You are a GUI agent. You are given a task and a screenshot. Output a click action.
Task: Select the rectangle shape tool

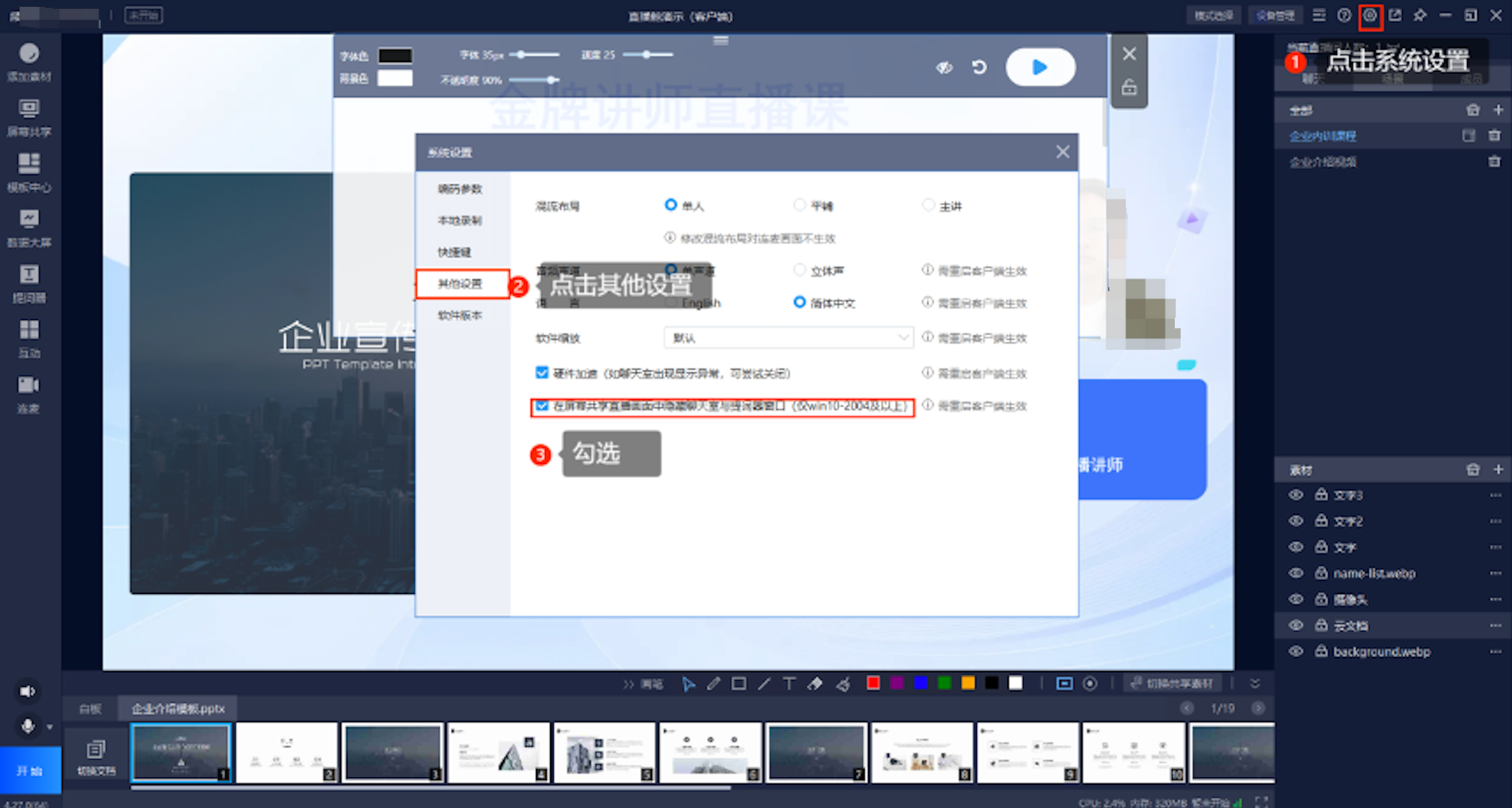click(739, 683)
